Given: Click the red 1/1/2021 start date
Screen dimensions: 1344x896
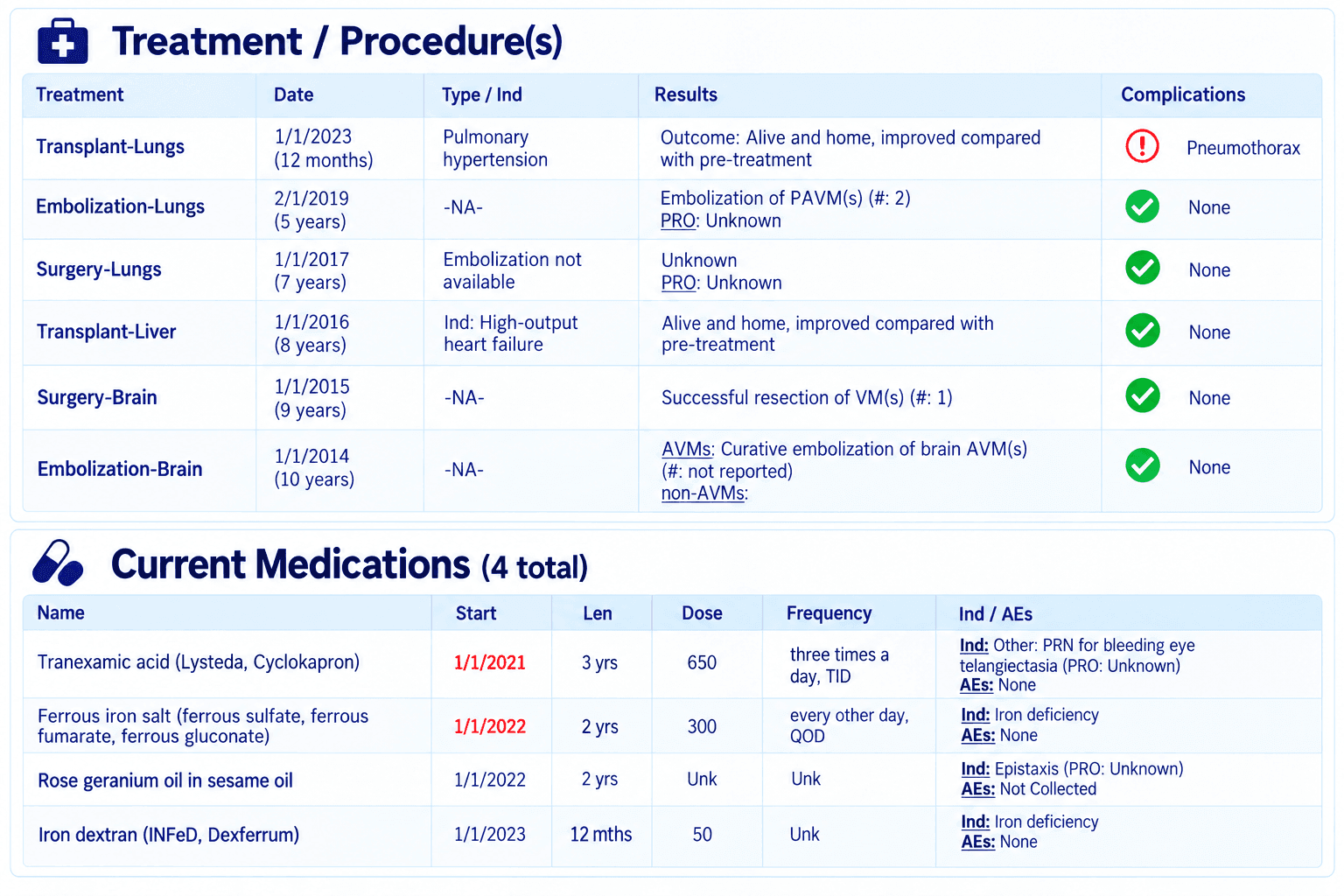Looking at the screenshot, I should 490,663.
